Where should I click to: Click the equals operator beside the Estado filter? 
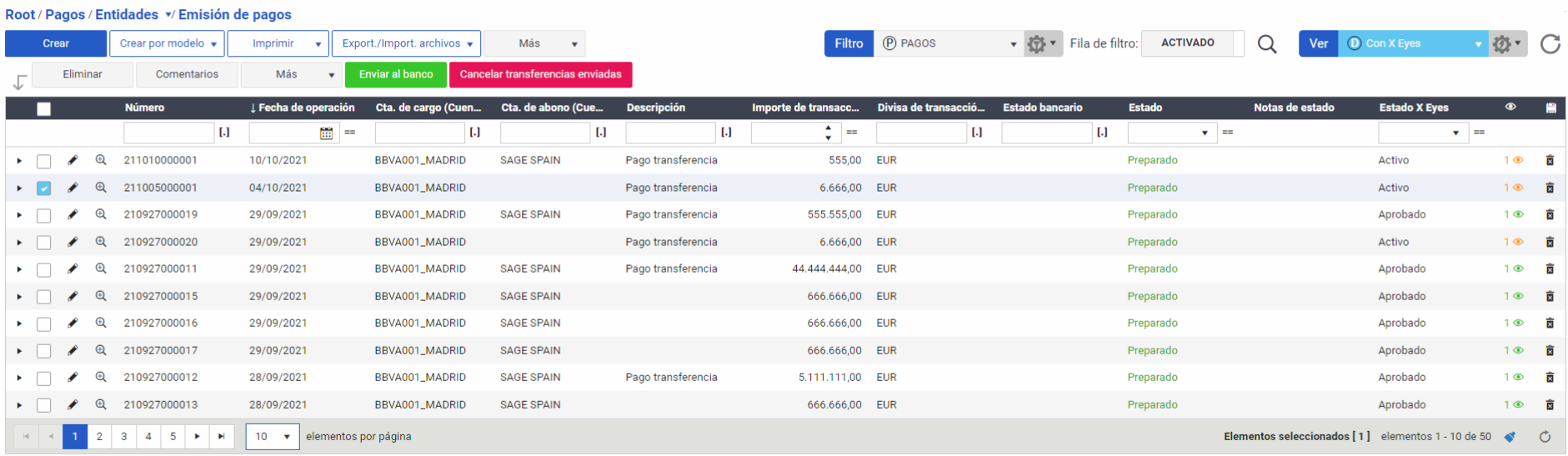(1227, 133)
